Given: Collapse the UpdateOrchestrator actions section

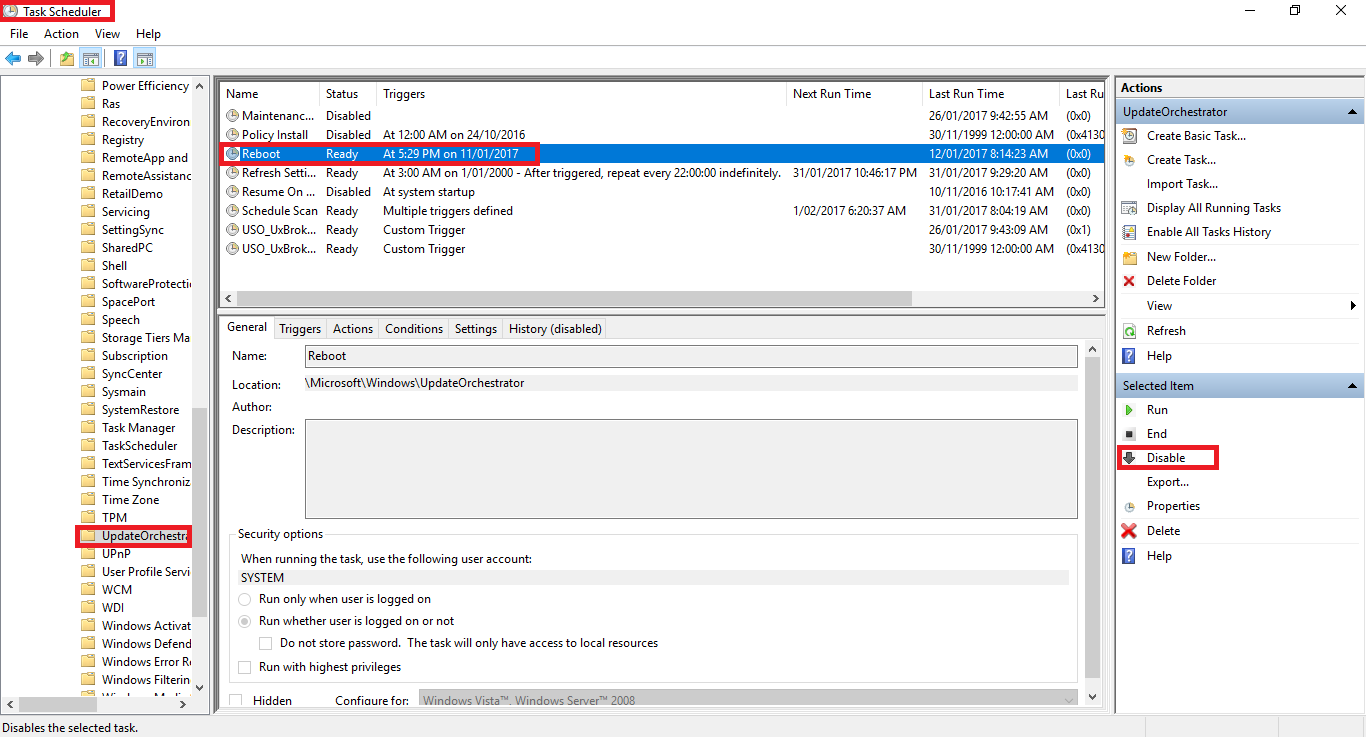Looking at the screenshot, I should click(1353, 112).
